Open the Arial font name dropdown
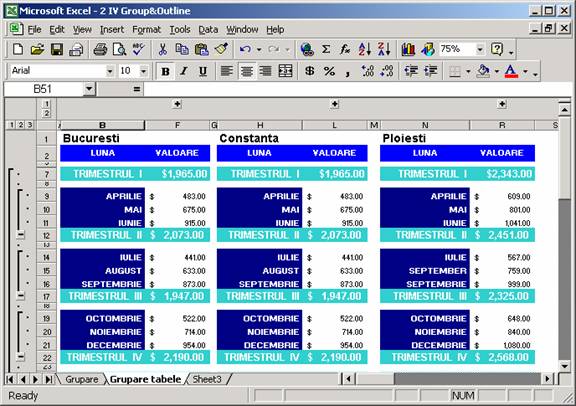The height and width of the screenshot is (406, 576). point(109,71)
